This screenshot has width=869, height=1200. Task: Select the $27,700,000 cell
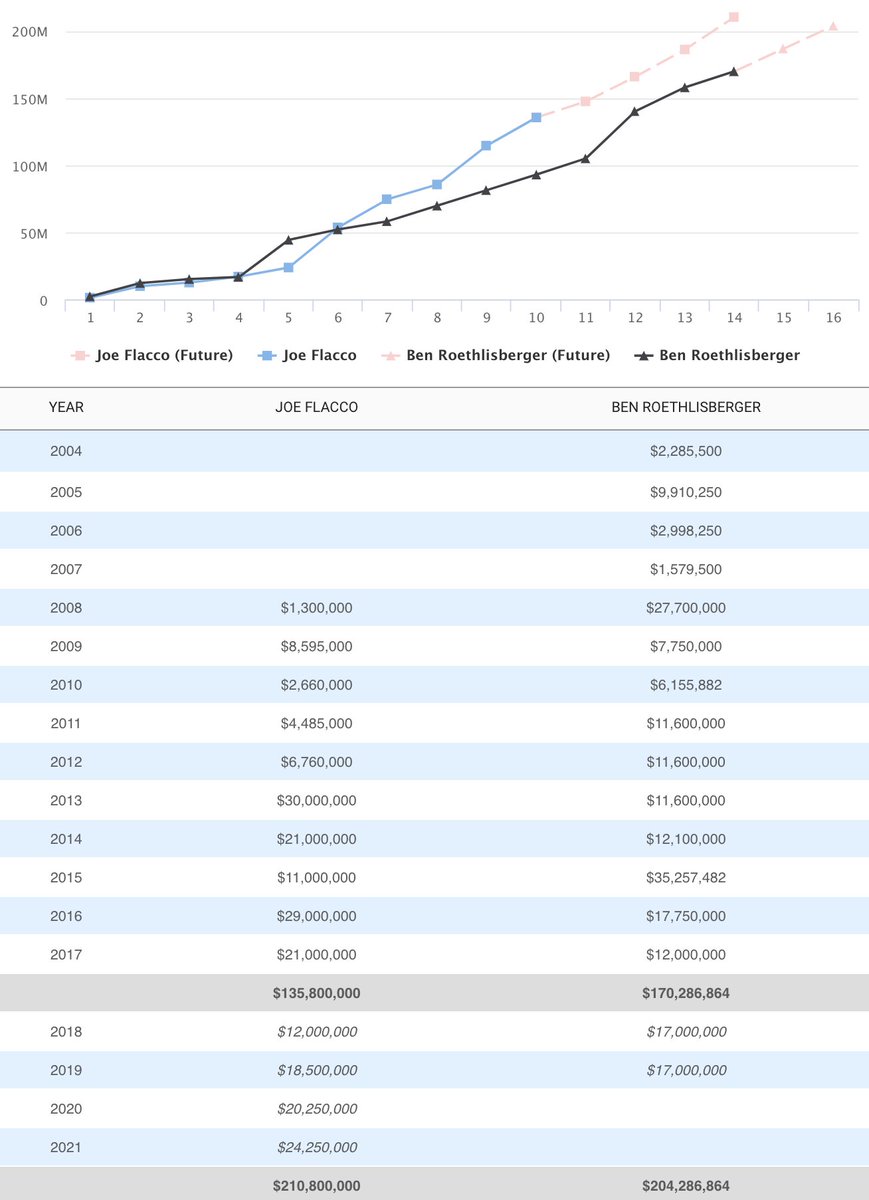click(685, 608)
